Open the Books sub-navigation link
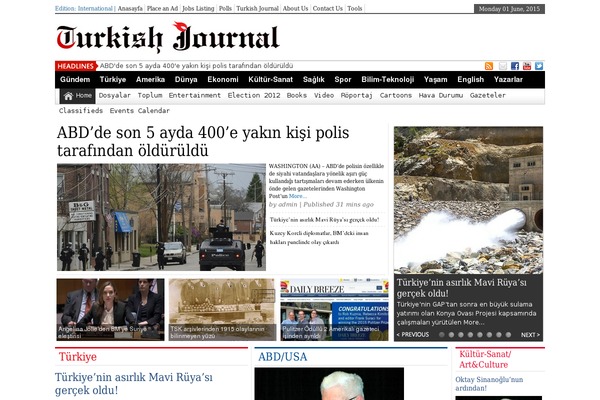The width and height of the screenshot is (600, 400). [297, 95]
